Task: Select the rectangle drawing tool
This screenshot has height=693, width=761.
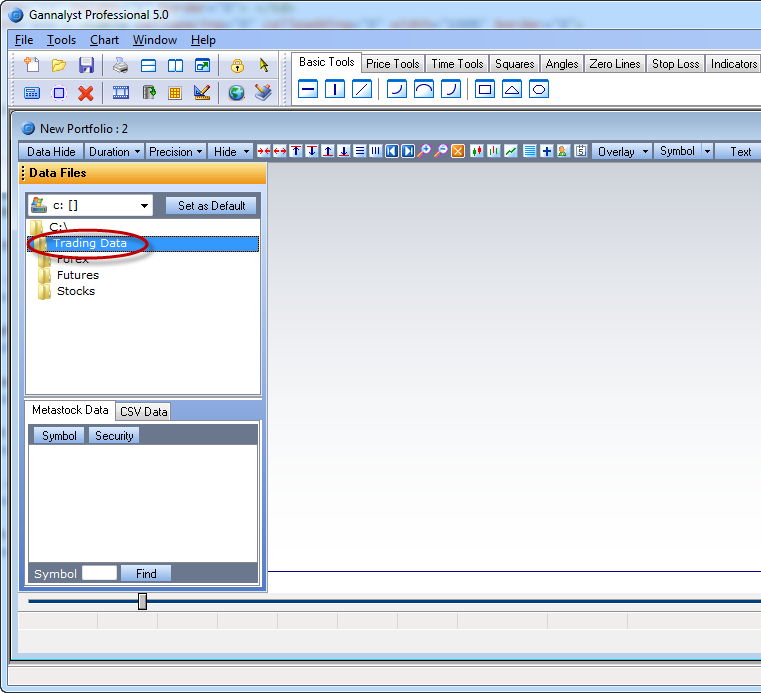Action: click(485, 89)
